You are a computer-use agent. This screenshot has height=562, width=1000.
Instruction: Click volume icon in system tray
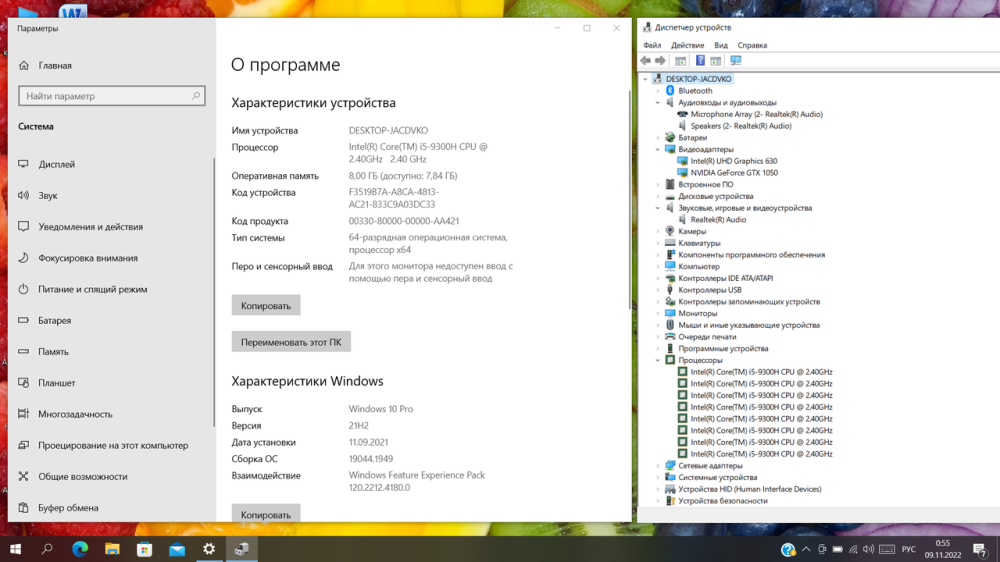[x=868, y=549]
